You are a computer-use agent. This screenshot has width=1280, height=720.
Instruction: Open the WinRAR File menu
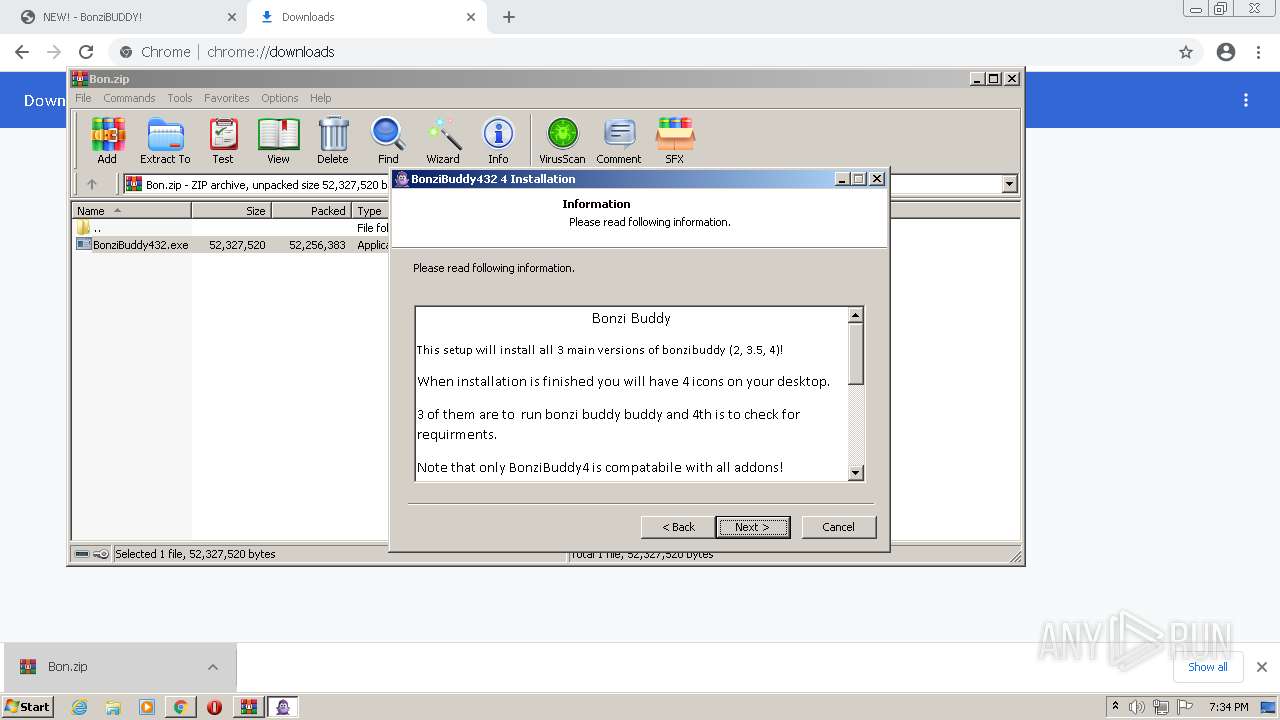83,98
